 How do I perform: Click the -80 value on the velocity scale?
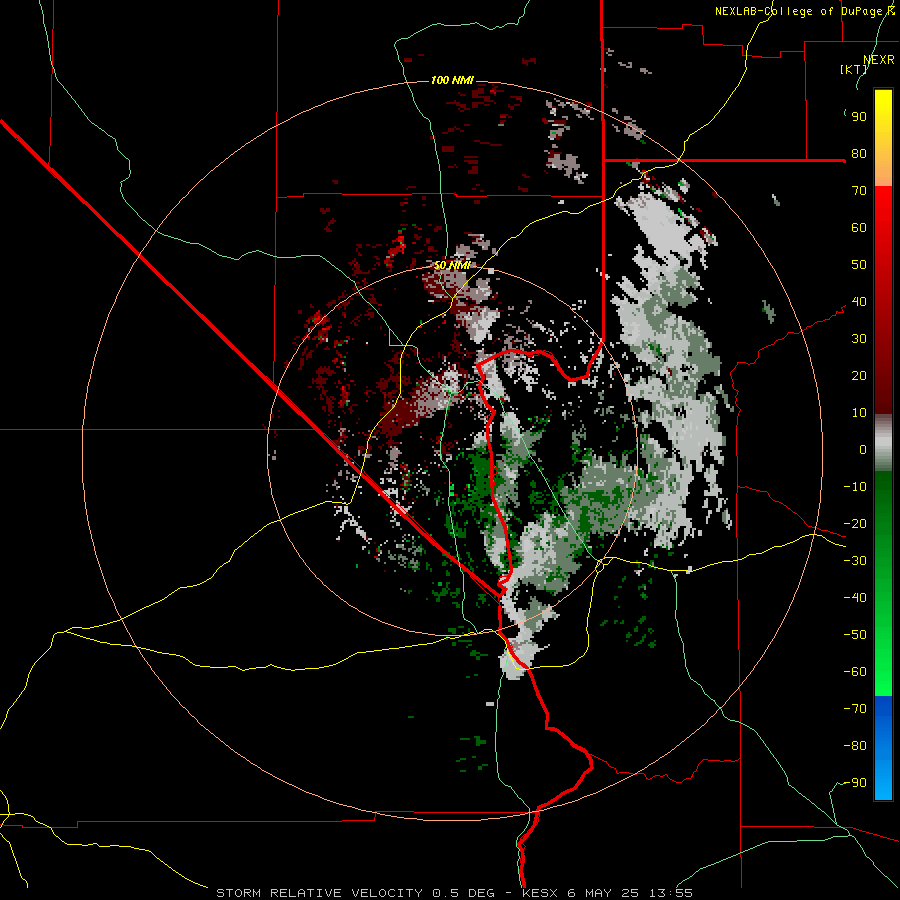pos(855,746)
